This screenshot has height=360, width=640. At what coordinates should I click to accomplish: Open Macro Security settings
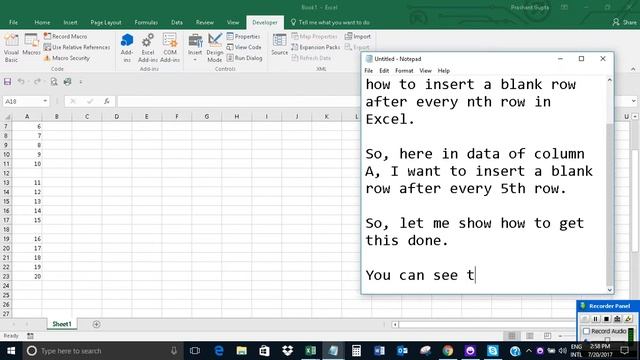(67, 58)
